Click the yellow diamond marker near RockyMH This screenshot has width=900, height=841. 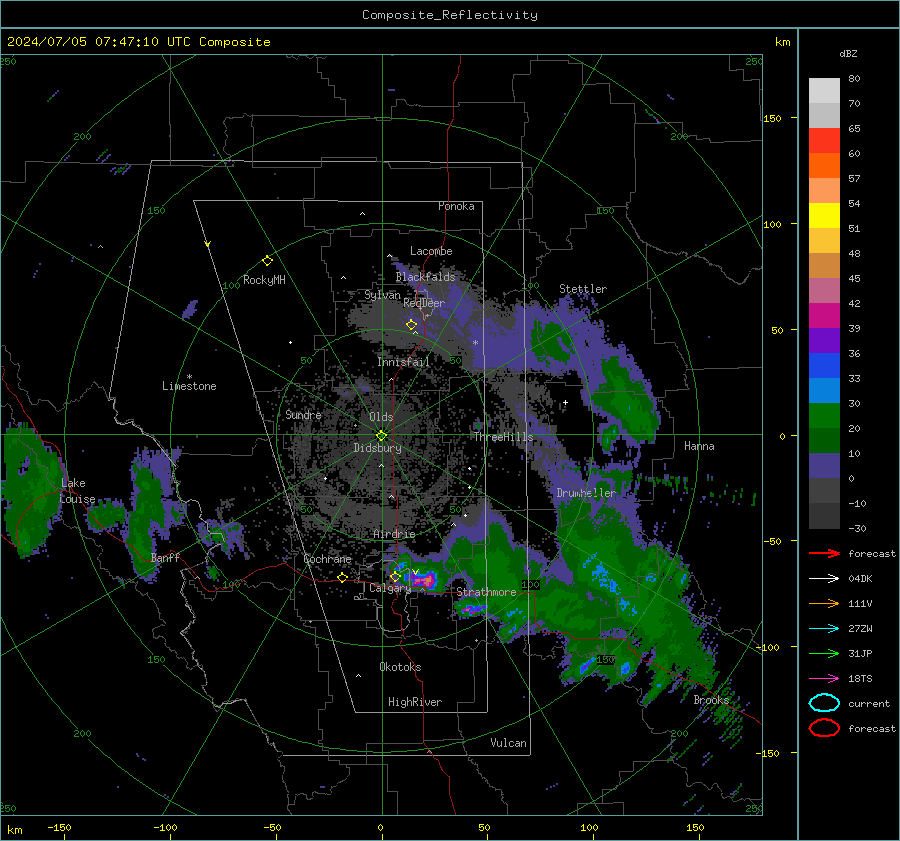(x=267, y=261)
